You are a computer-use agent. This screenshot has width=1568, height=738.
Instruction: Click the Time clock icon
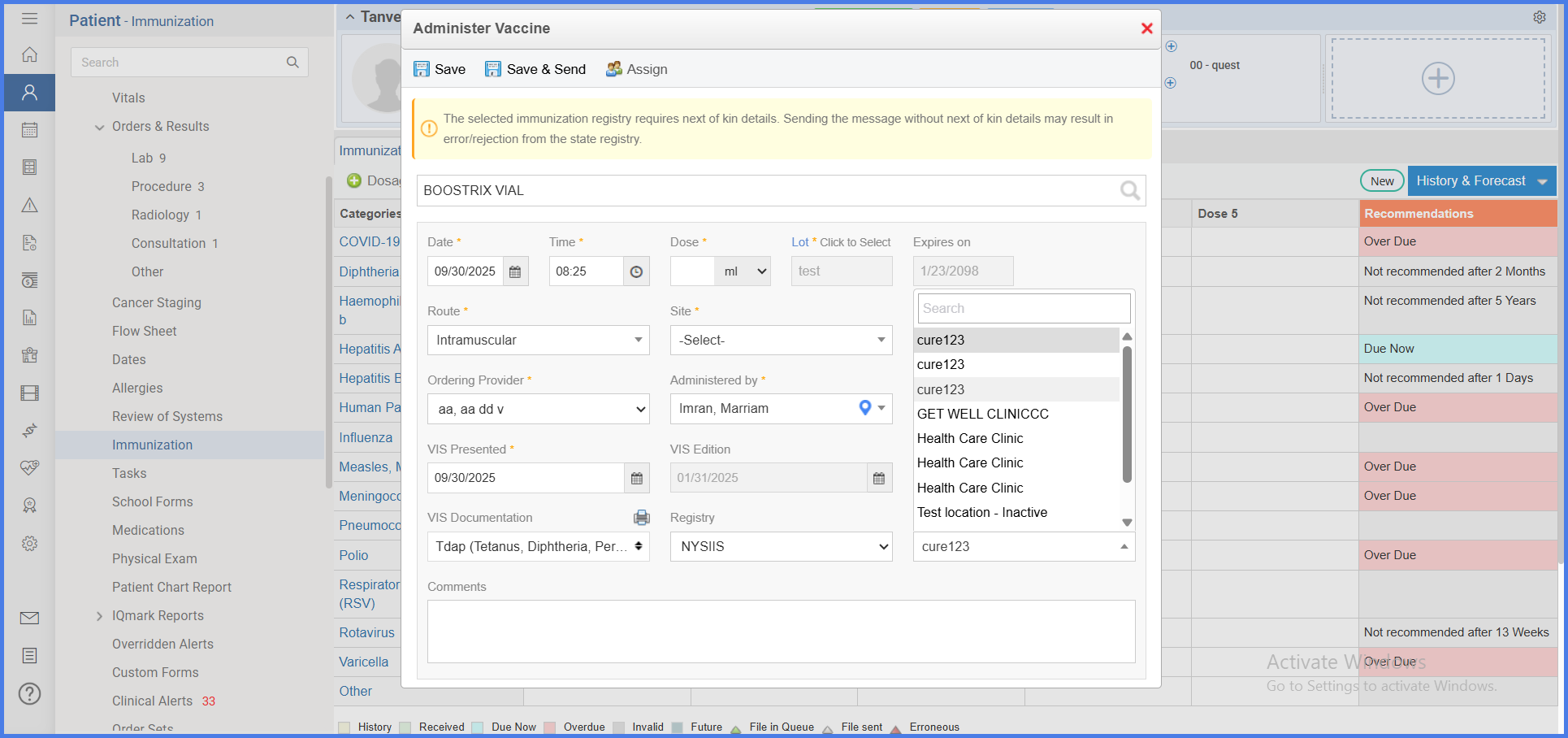coord(636,271)
